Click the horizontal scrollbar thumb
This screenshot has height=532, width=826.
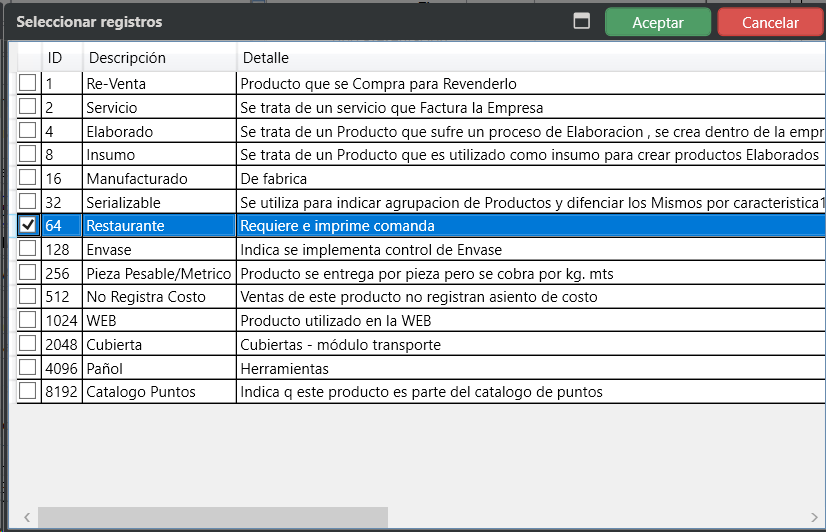pos(212,518)
